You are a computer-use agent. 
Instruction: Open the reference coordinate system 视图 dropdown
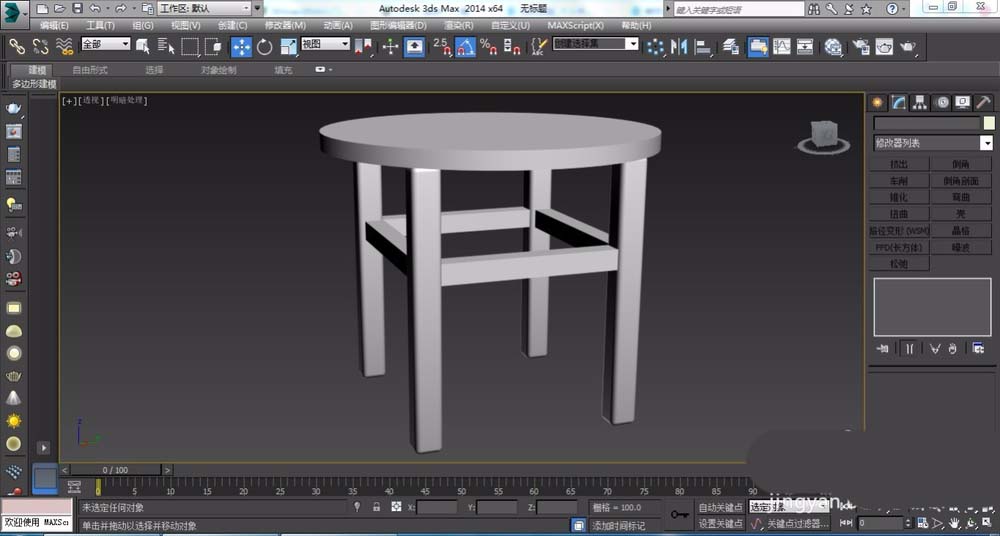325,43
